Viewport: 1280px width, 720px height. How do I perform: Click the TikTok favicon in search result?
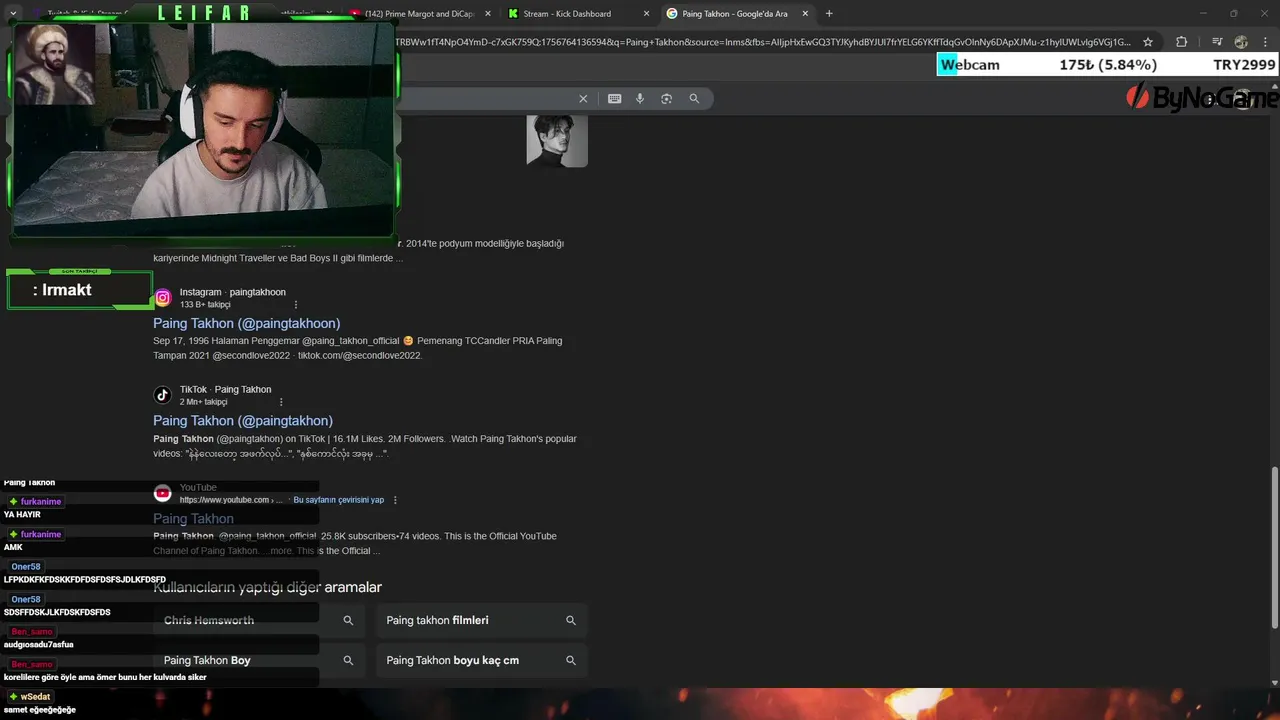click(x=163, y=395)
